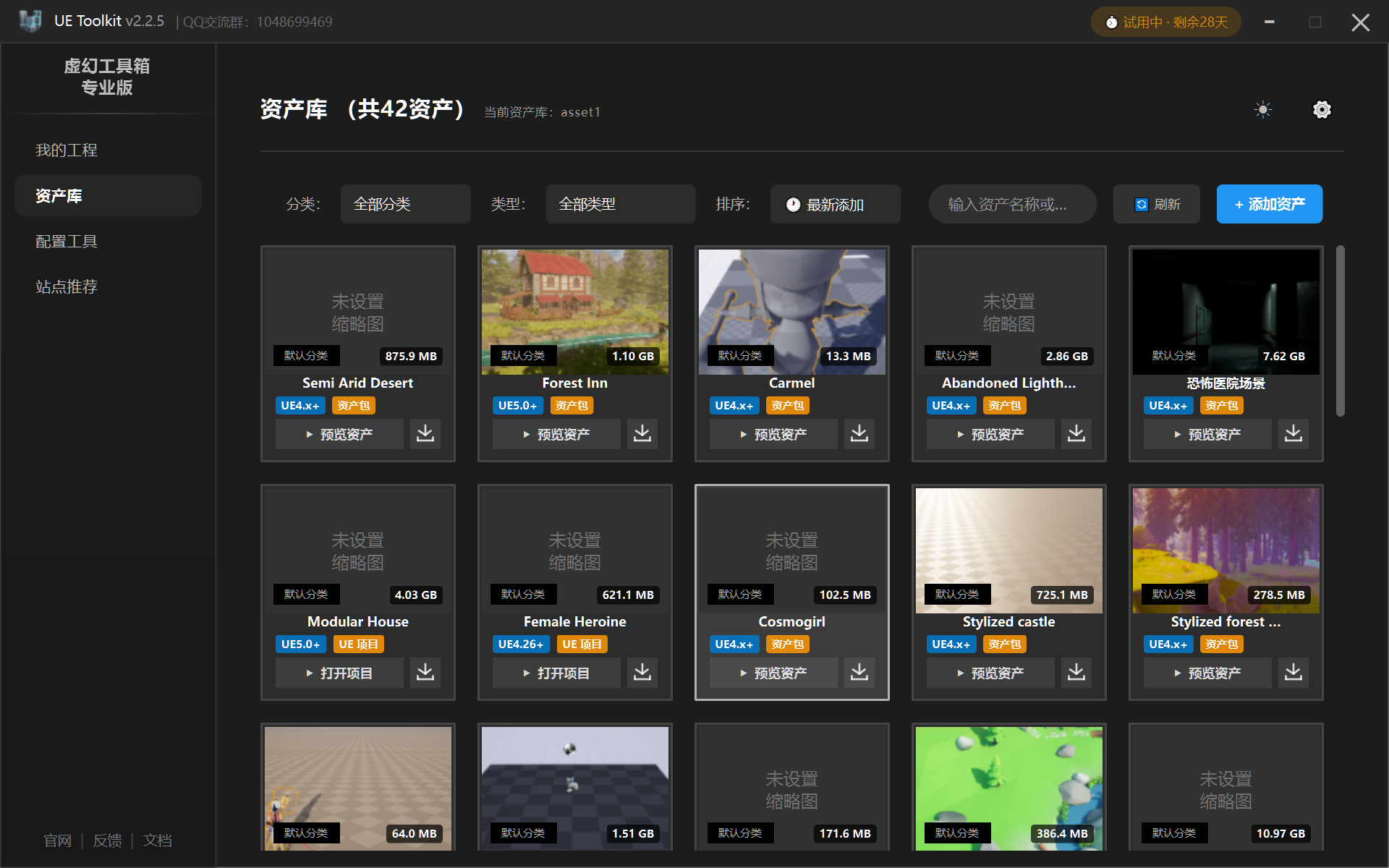Image resolution: width=1389 pixels, height=868 pixels.
Task: Click the 64.0 MB asset thumbnail
Action: pyautogui.click(x=358, y=788)
